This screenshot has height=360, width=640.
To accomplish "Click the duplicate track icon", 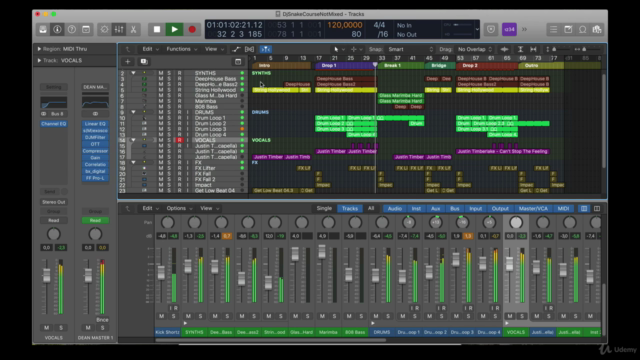I will point(144,62).
